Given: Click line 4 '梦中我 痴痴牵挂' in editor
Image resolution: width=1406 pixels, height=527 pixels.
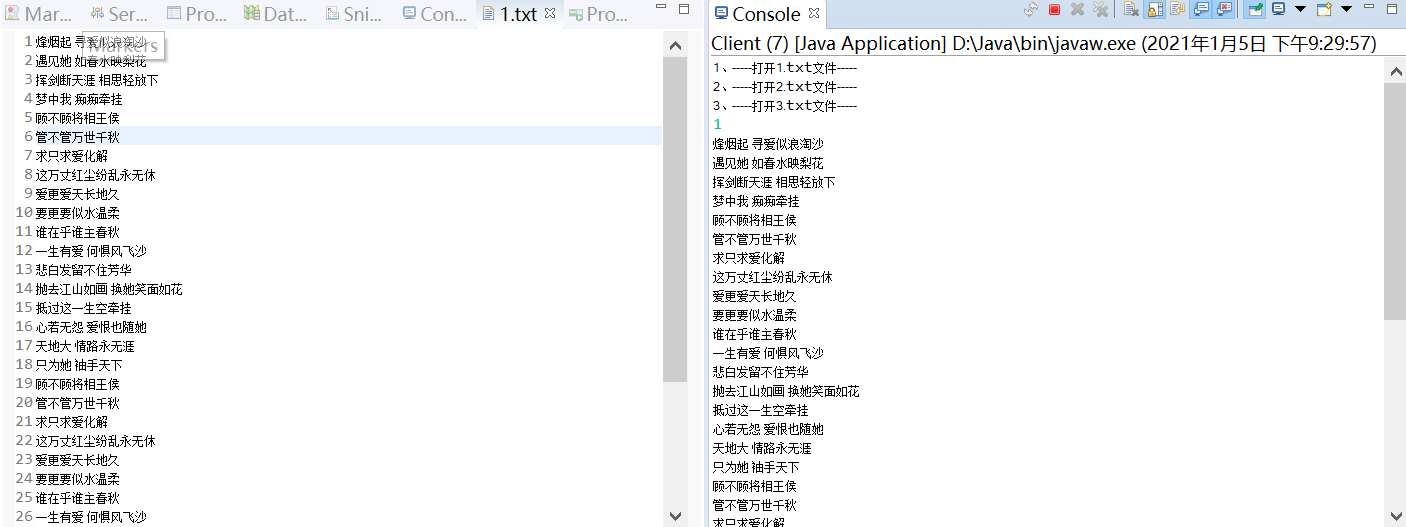Looking at the screenshot, I should pyautogui.click(x=79, y=99).
